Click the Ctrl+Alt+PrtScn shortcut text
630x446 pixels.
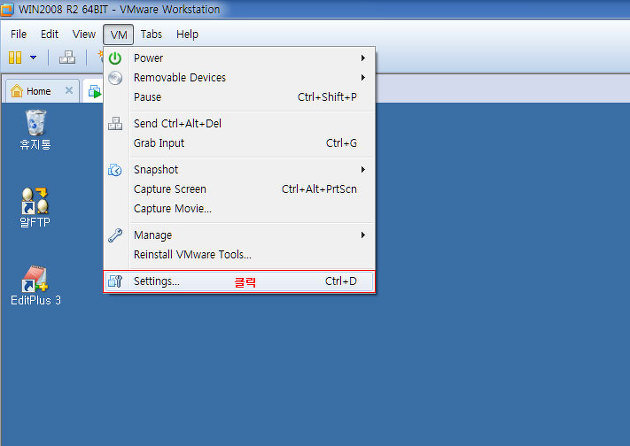coord(319,189)
